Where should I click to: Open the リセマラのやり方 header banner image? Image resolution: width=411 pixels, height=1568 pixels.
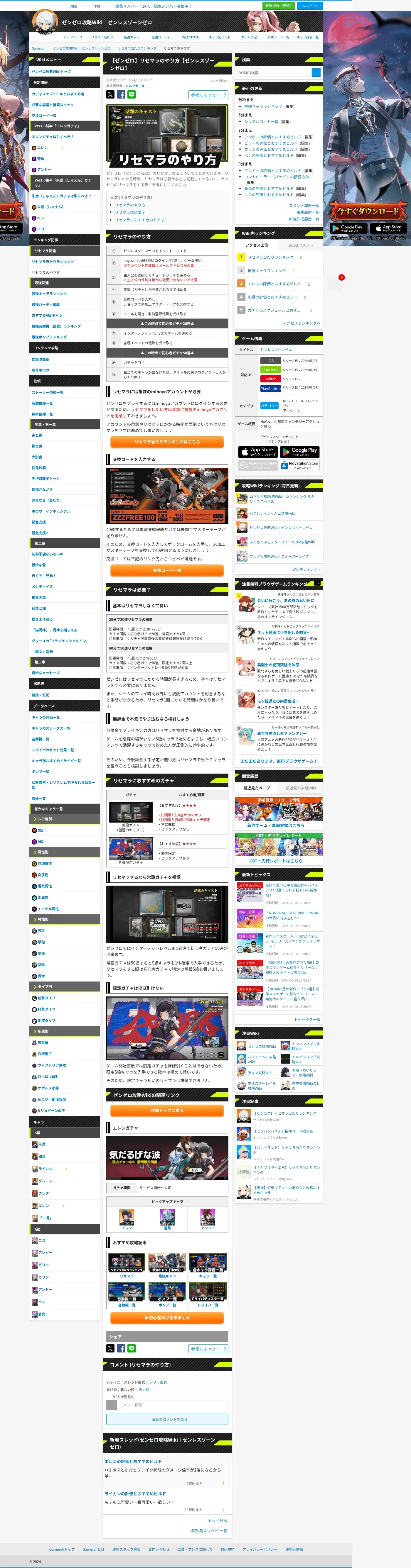(167, 136)
